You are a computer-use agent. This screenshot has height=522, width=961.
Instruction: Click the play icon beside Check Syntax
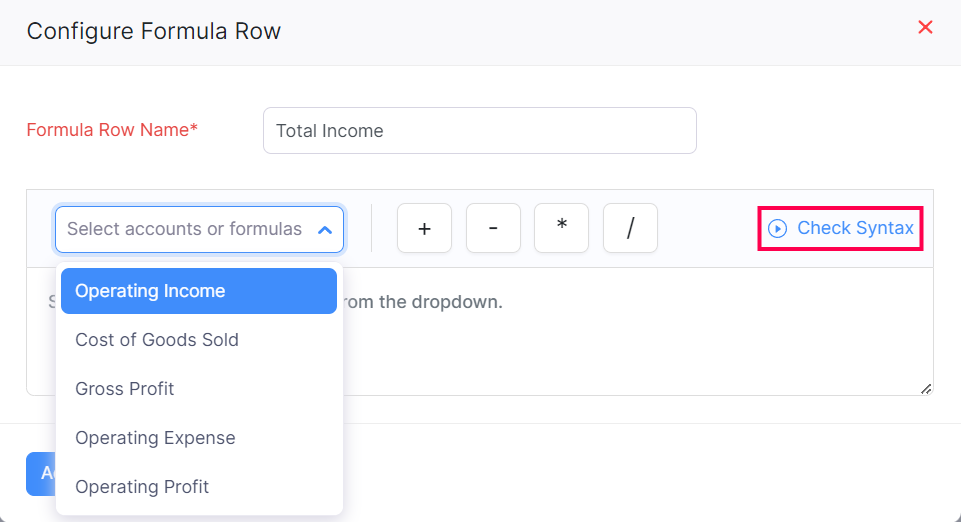777,229
